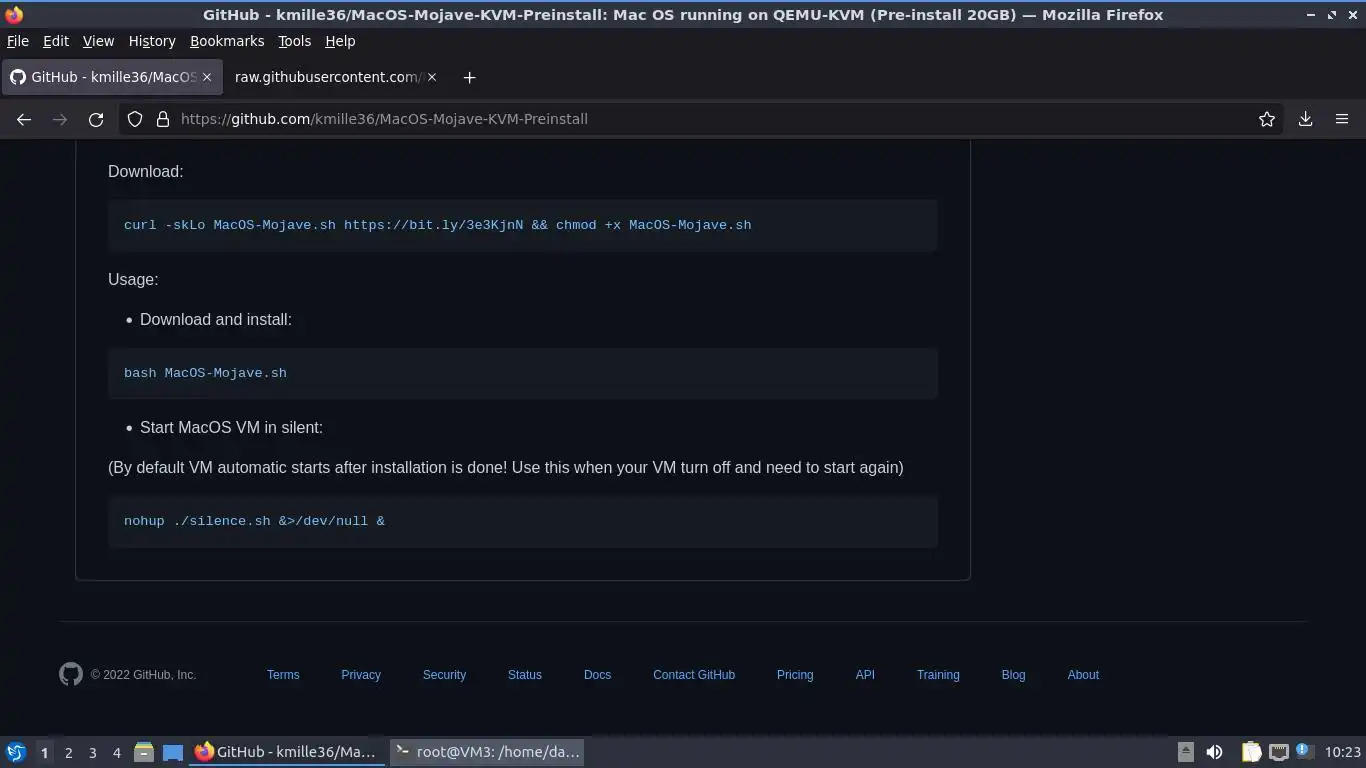Screen dimensions: 1366x768
Task: Close the GitHub kmille36 tab
Action: [207, 77]
